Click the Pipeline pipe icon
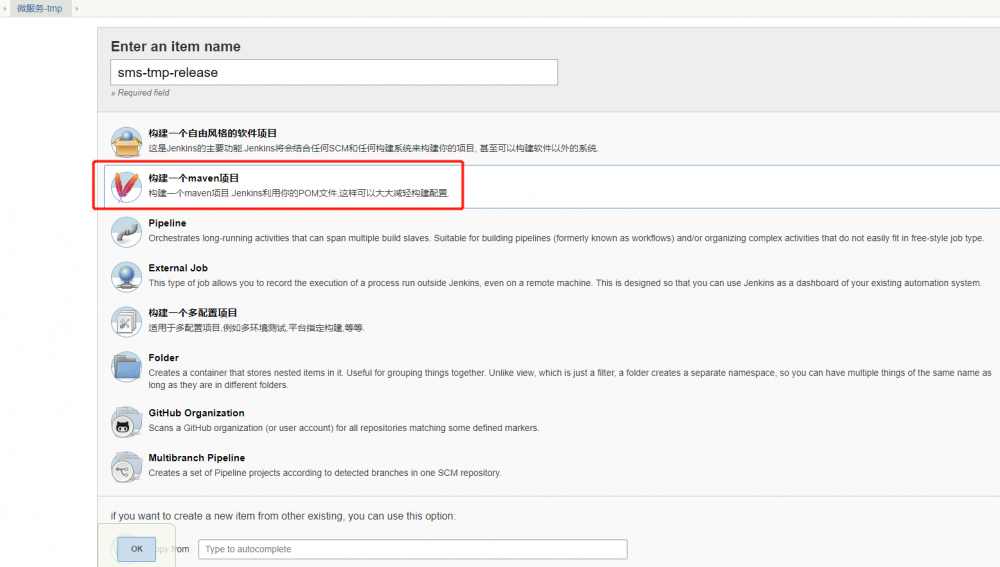The width and height of the screenshot is (1000, 567). 126,232
